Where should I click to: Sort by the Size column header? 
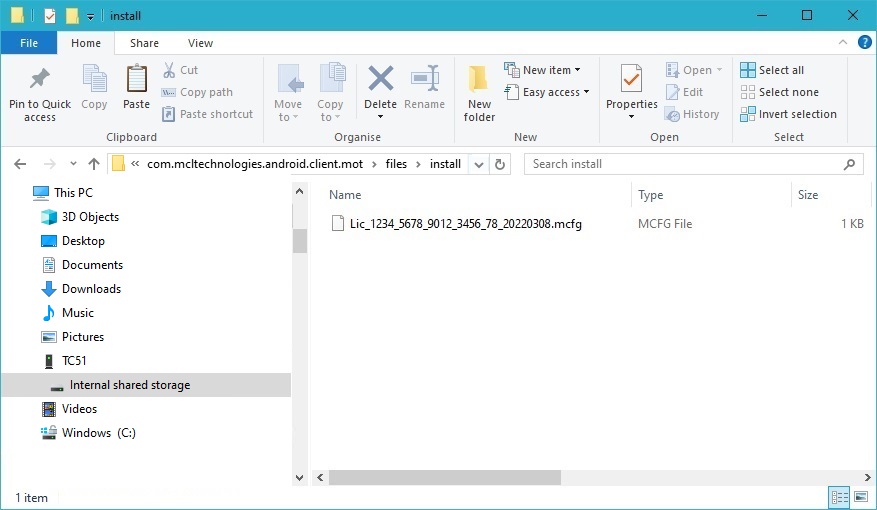(x=808, y=195)
